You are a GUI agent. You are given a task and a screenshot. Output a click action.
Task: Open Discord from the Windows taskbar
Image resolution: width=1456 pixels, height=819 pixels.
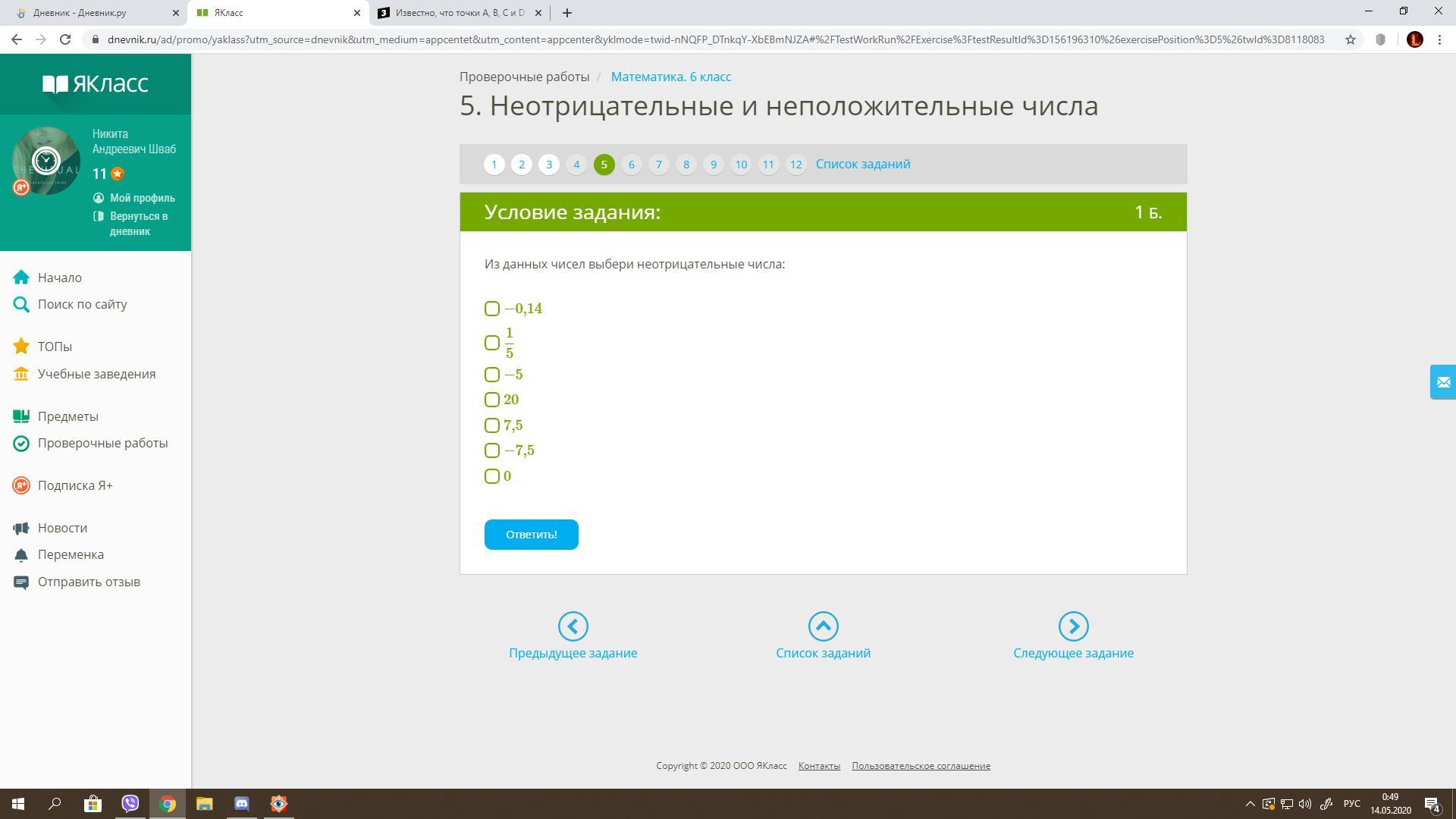click(x=241, y=804)
